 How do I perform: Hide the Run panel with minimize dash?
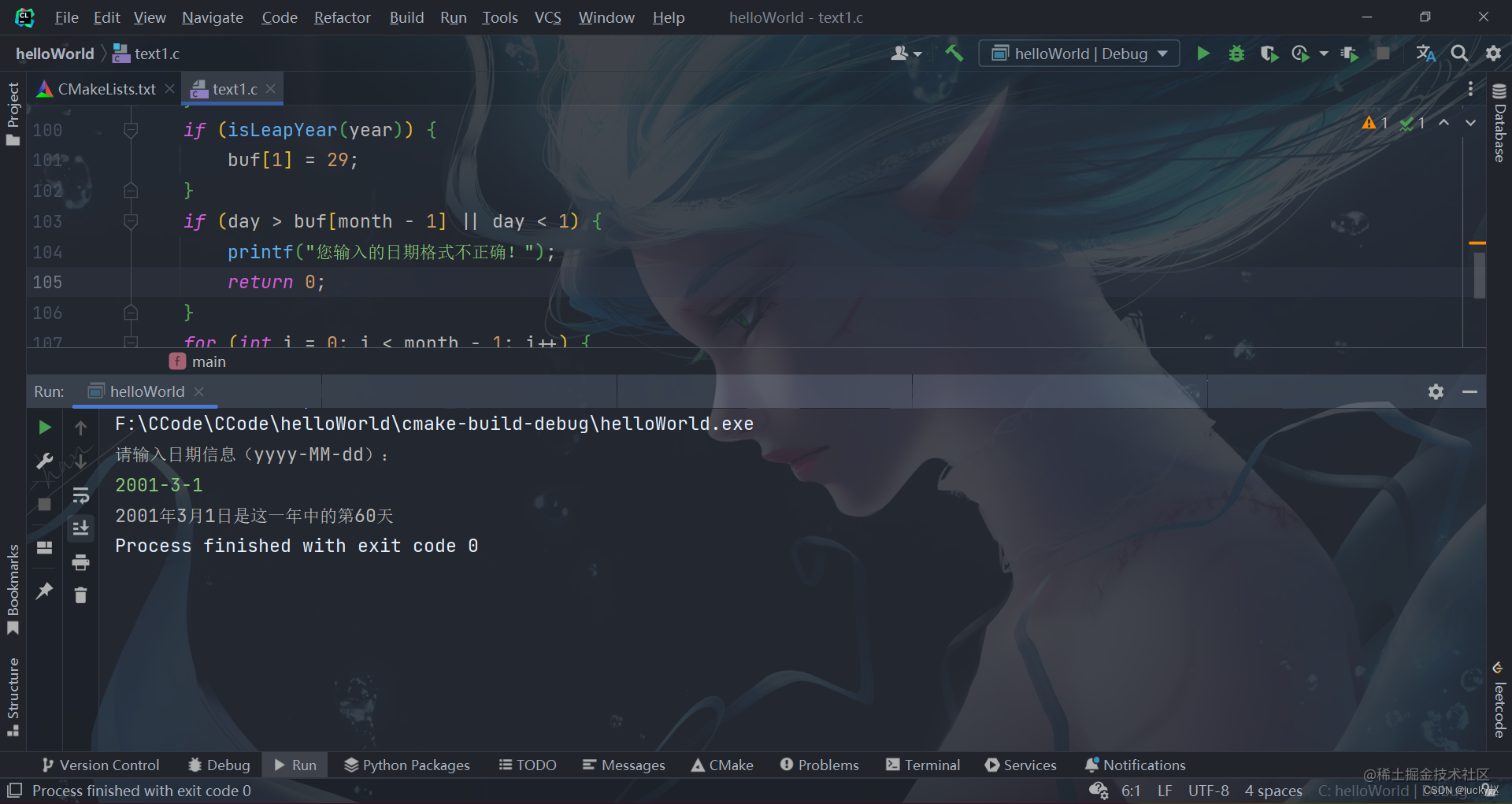pyautogui.click(x=1469, y=391)
